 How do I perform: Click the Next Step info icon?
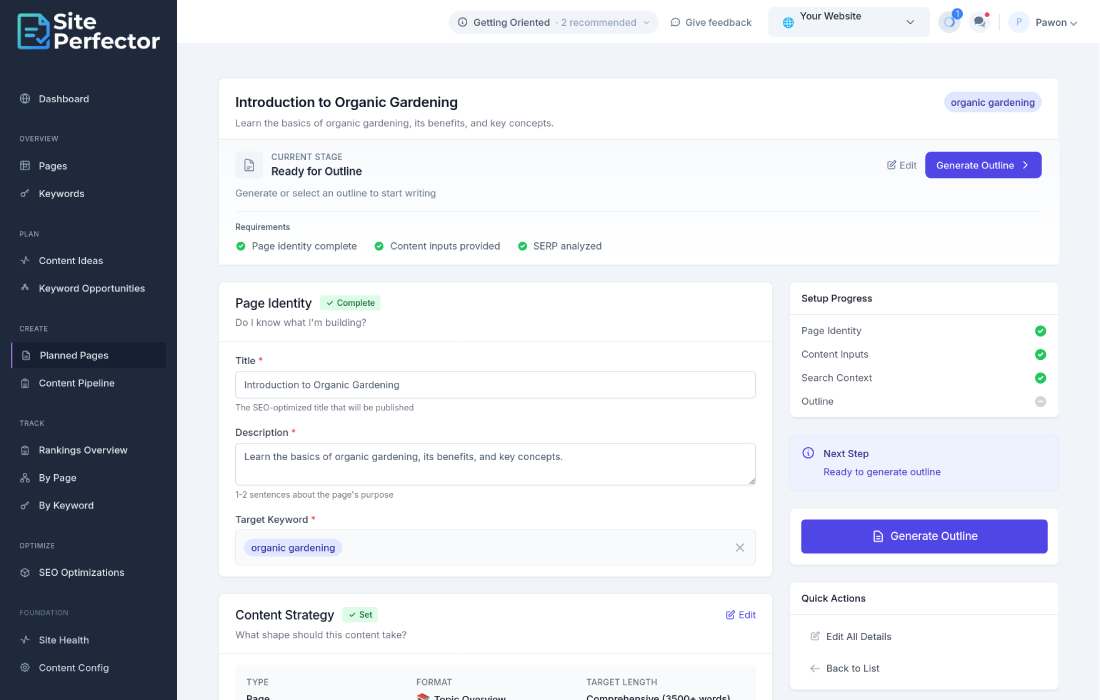[808, 453]
